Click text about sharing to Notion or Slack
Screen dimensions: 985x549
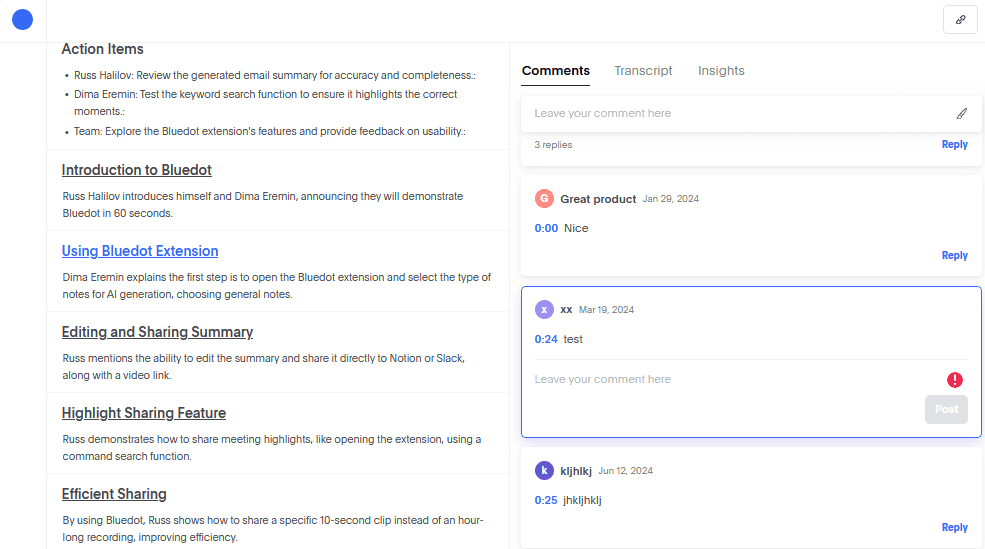click(x=263, y=367)
